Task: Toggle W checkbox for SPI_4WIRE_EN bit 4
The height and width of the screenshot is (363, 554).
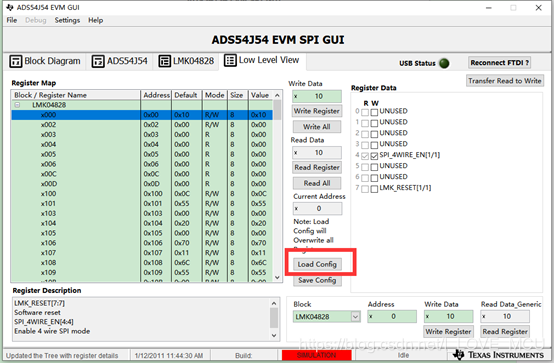Action: click(374, 156)
